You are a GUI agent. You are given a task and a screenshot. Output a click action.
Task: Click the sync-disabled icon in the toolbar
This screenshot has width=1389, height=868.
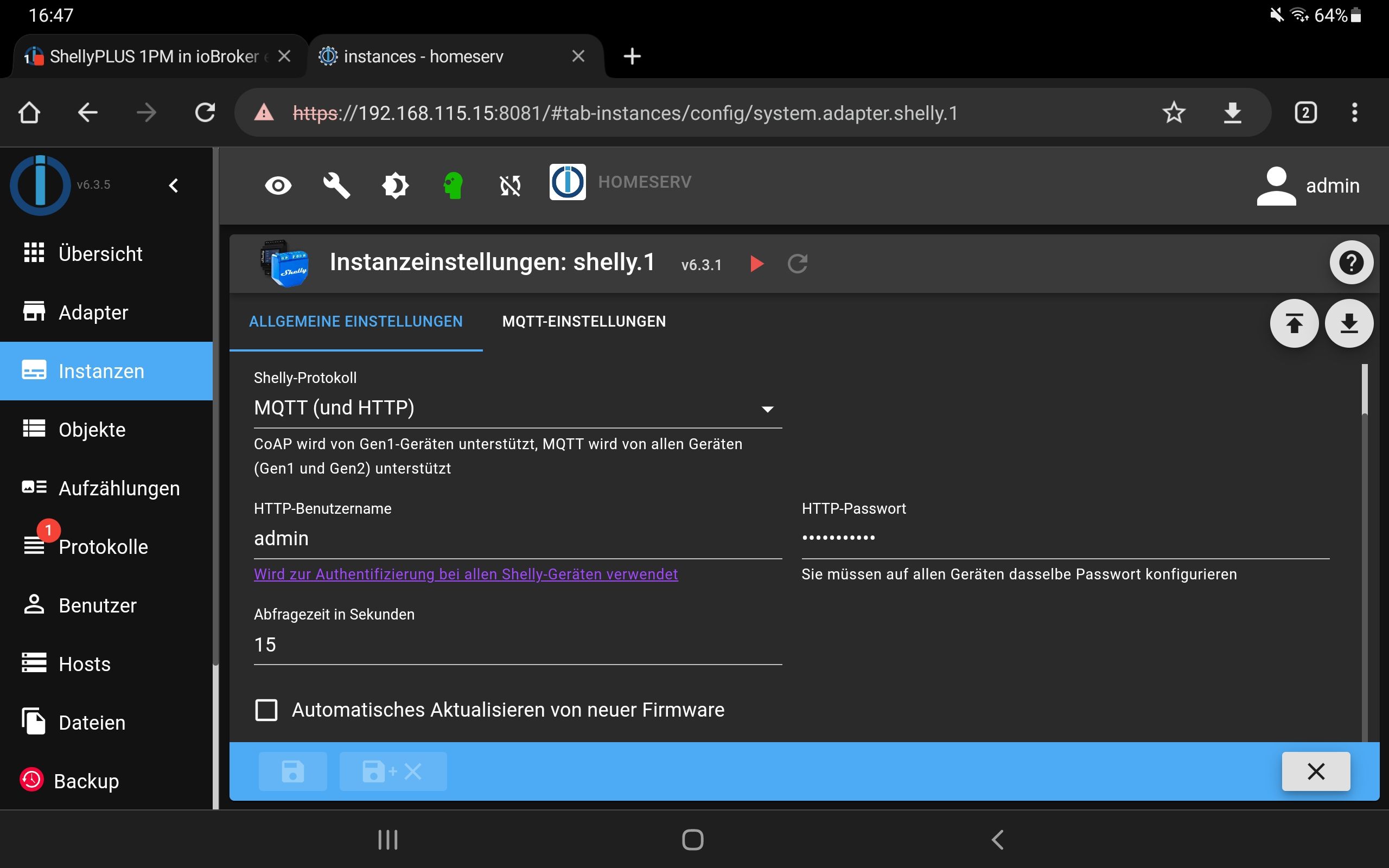pos(510,186)
